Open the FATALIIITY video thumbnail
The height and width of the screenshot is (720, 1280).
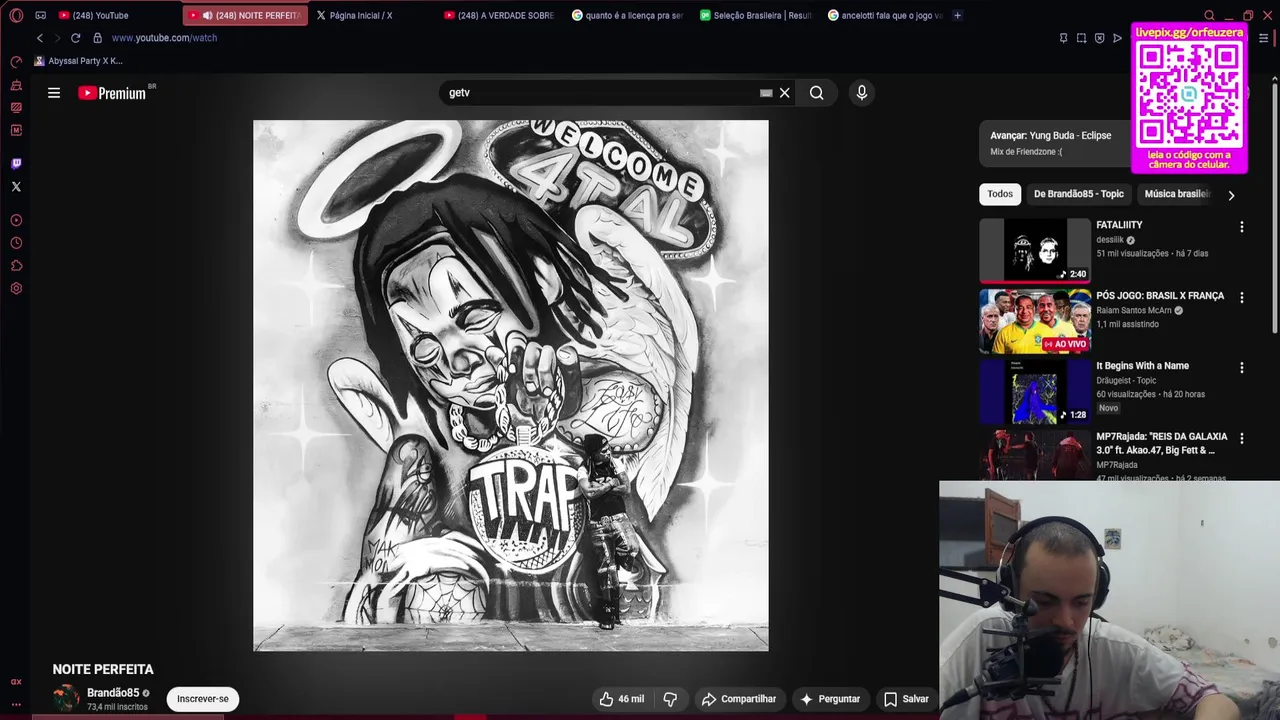[x=1035, y=250]
